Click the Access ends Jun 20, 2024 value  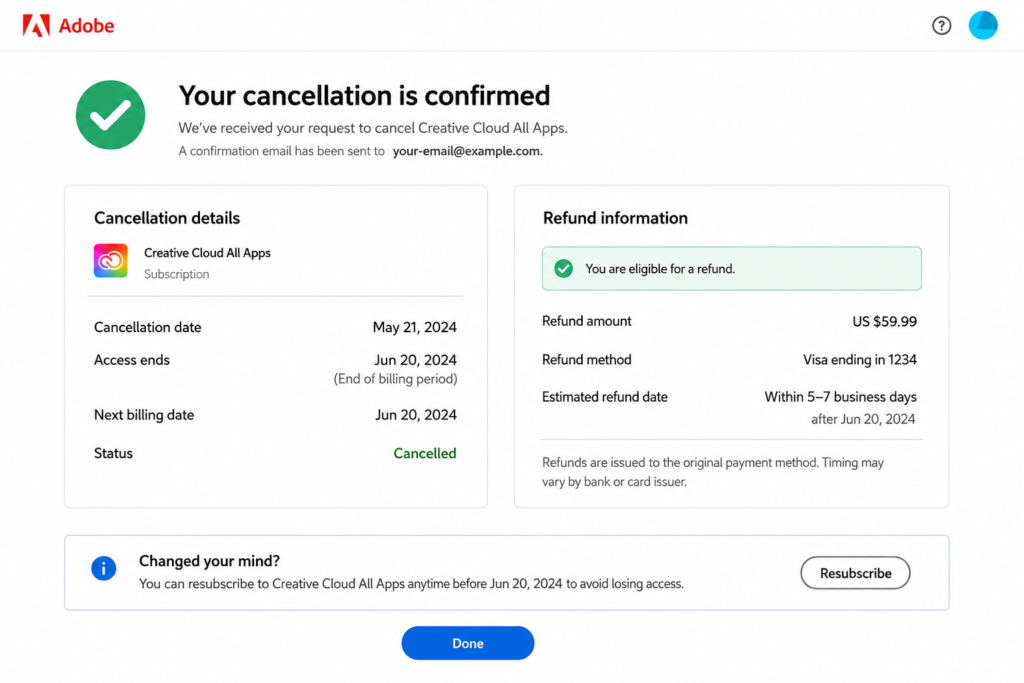tap(415, 360)
